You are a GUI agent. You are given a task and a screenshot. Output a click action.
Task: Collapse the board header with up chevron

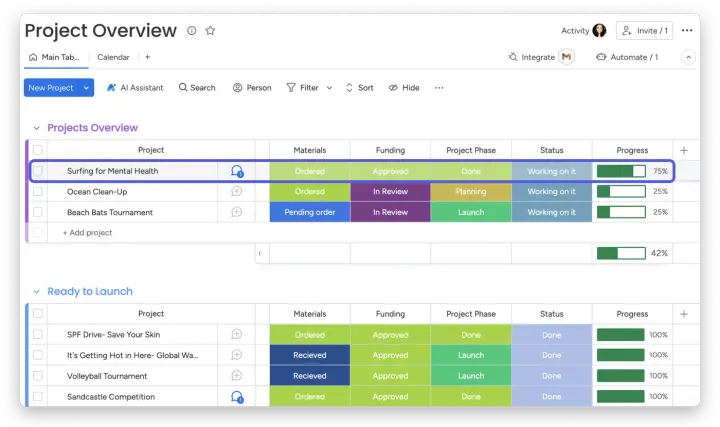pyautogui.click(x=688, y=57)
